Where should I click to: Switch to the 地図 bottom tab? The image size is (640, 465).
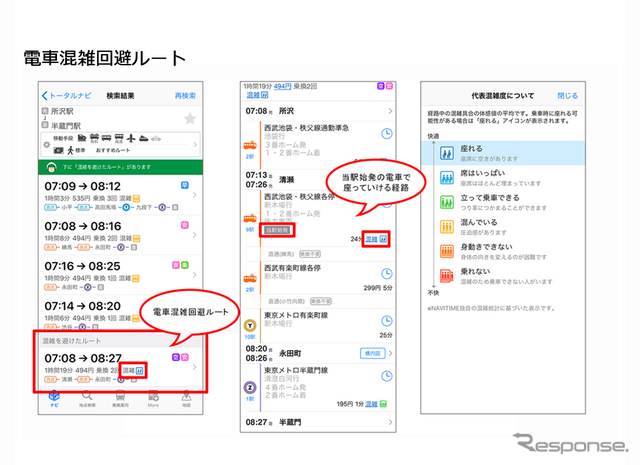click(186, 398)
